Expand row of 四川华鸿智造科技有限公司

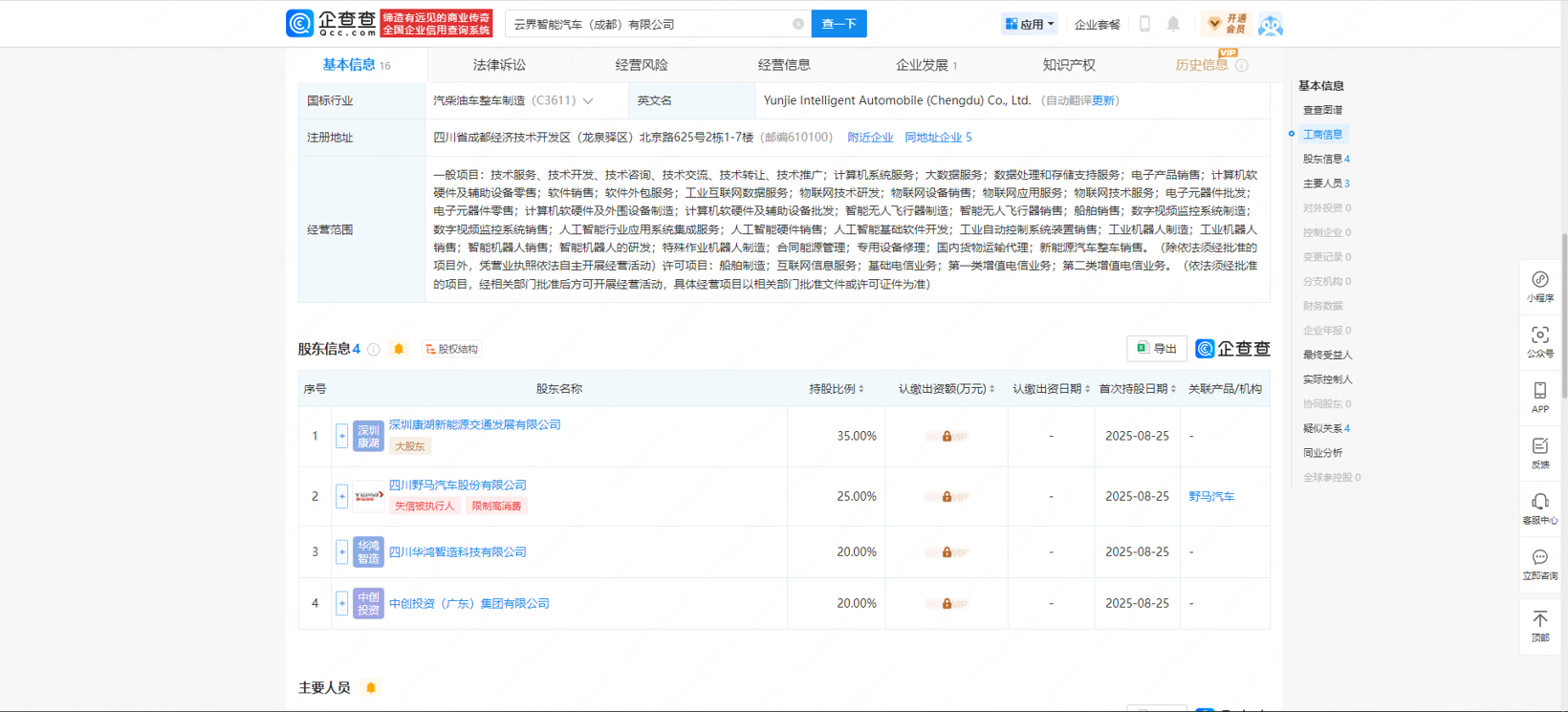point(341,551)
